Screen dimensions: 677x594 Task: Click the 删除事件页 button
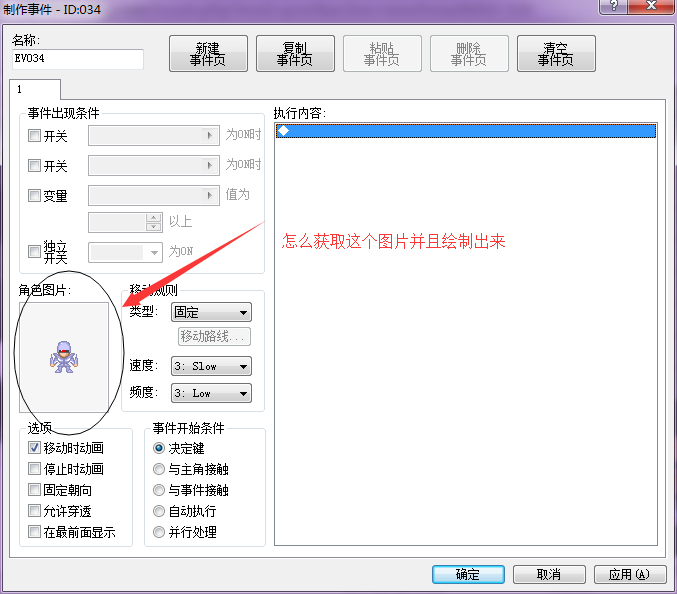(469, 54)
